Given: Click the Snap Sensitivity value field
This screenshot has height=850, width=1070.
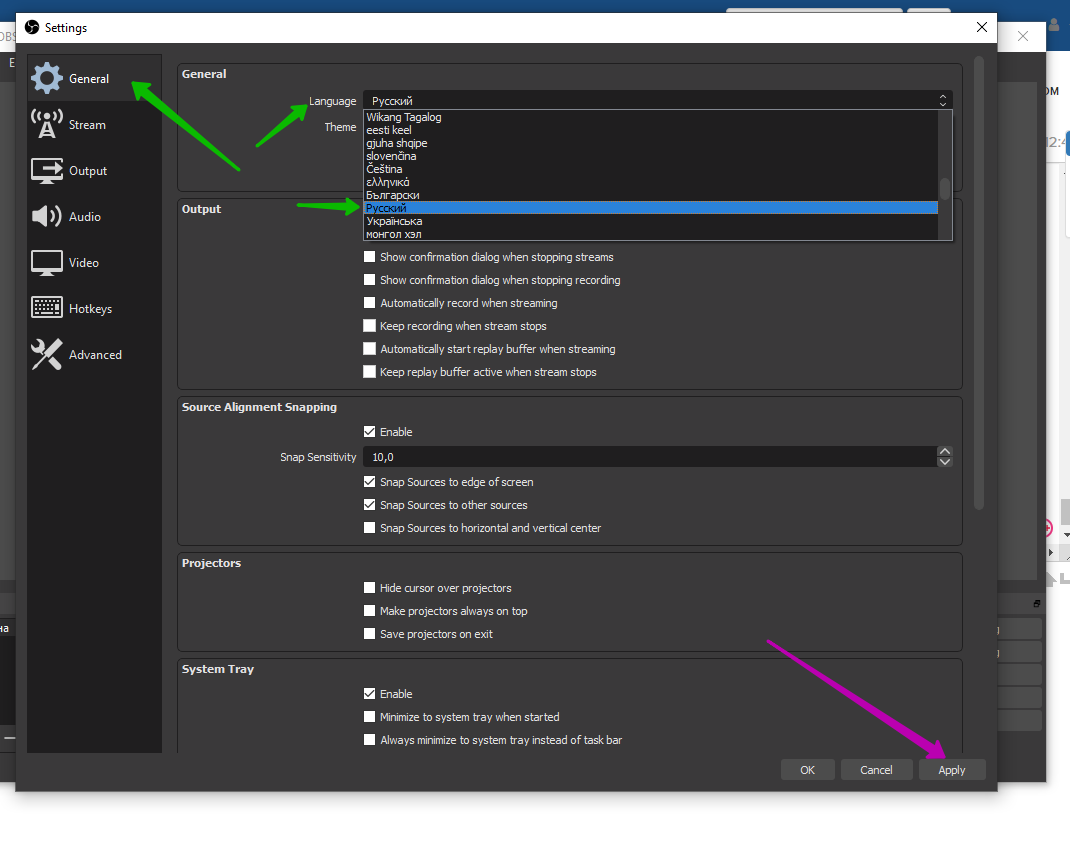Looking at the screenshot, I should (x=650, y=457).
